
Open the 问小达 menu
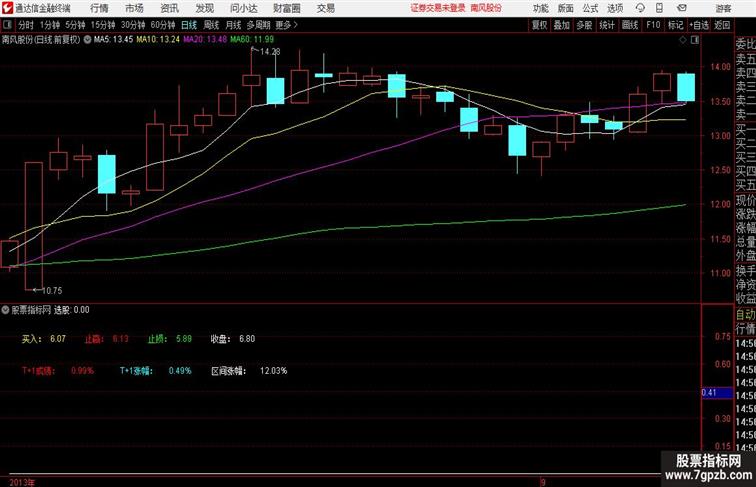tap(243, 8)
